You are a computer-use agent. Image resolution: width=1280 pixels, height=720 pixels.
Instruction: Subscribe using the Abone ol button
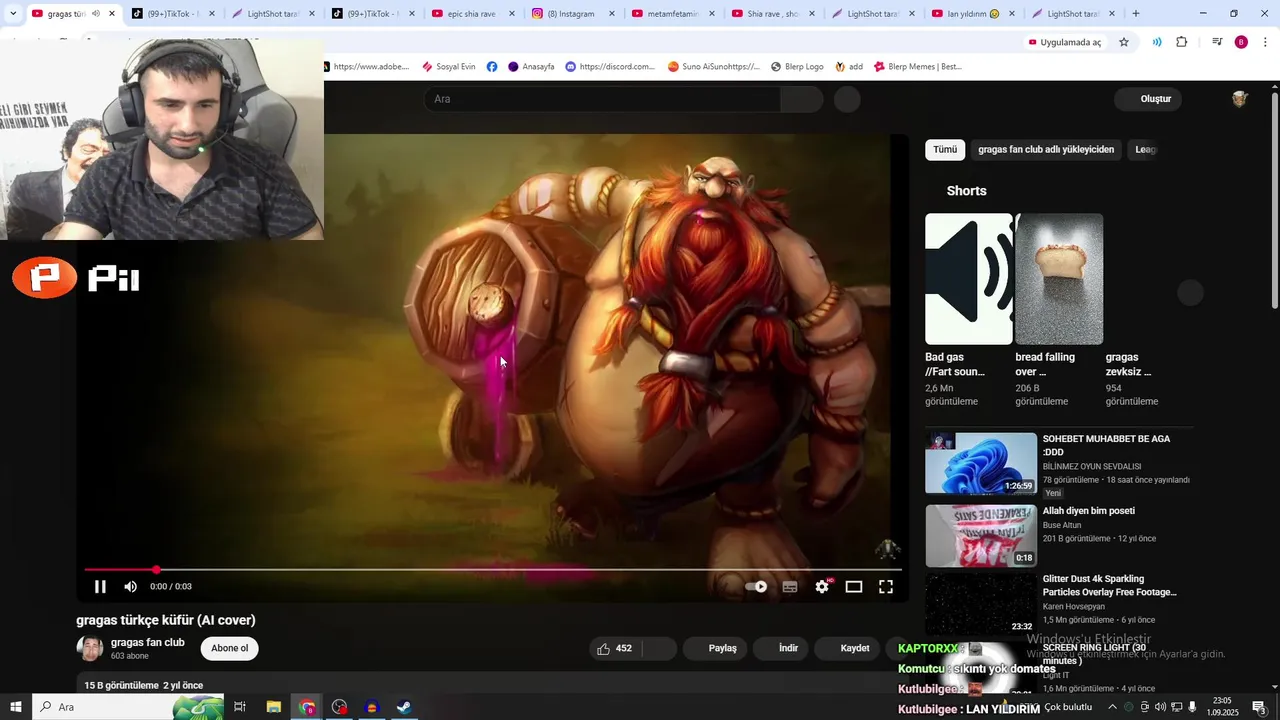[229, 648]
